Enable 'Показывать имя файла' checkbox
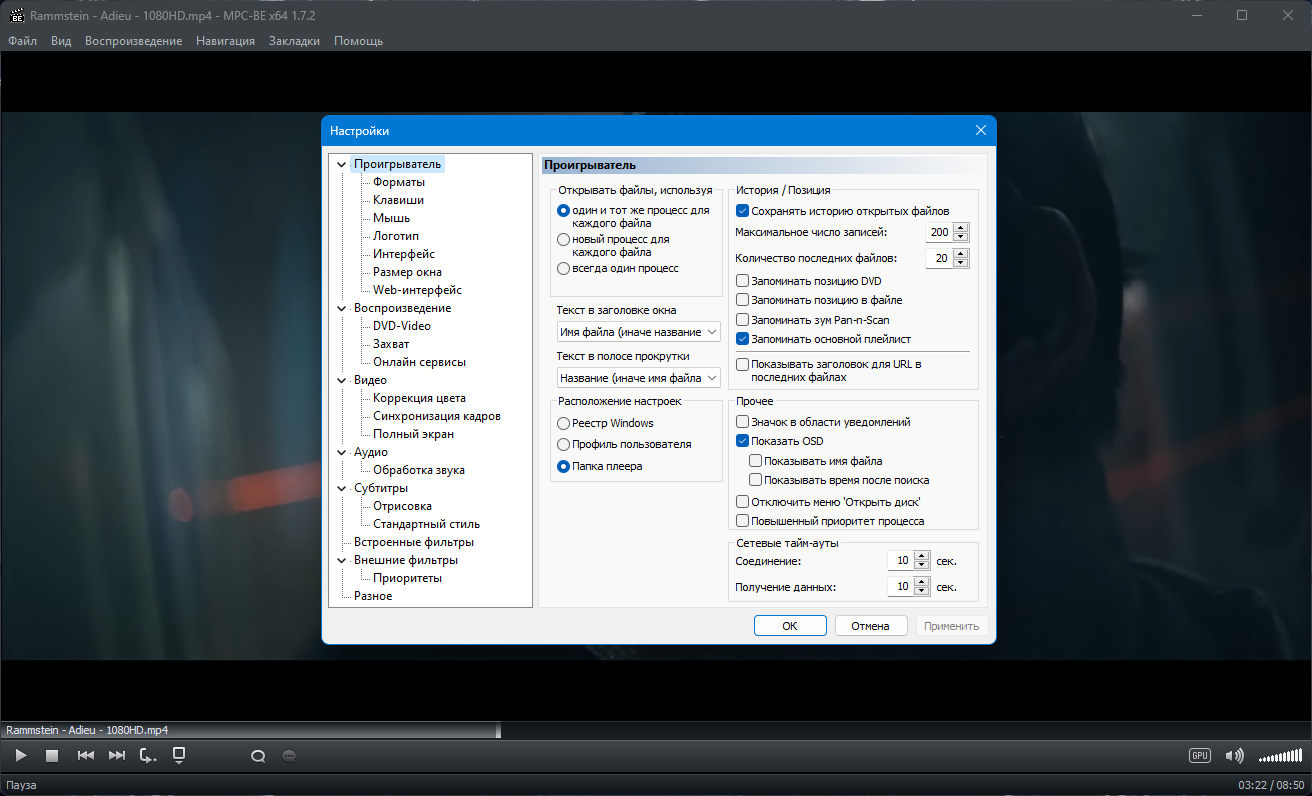 755,461
